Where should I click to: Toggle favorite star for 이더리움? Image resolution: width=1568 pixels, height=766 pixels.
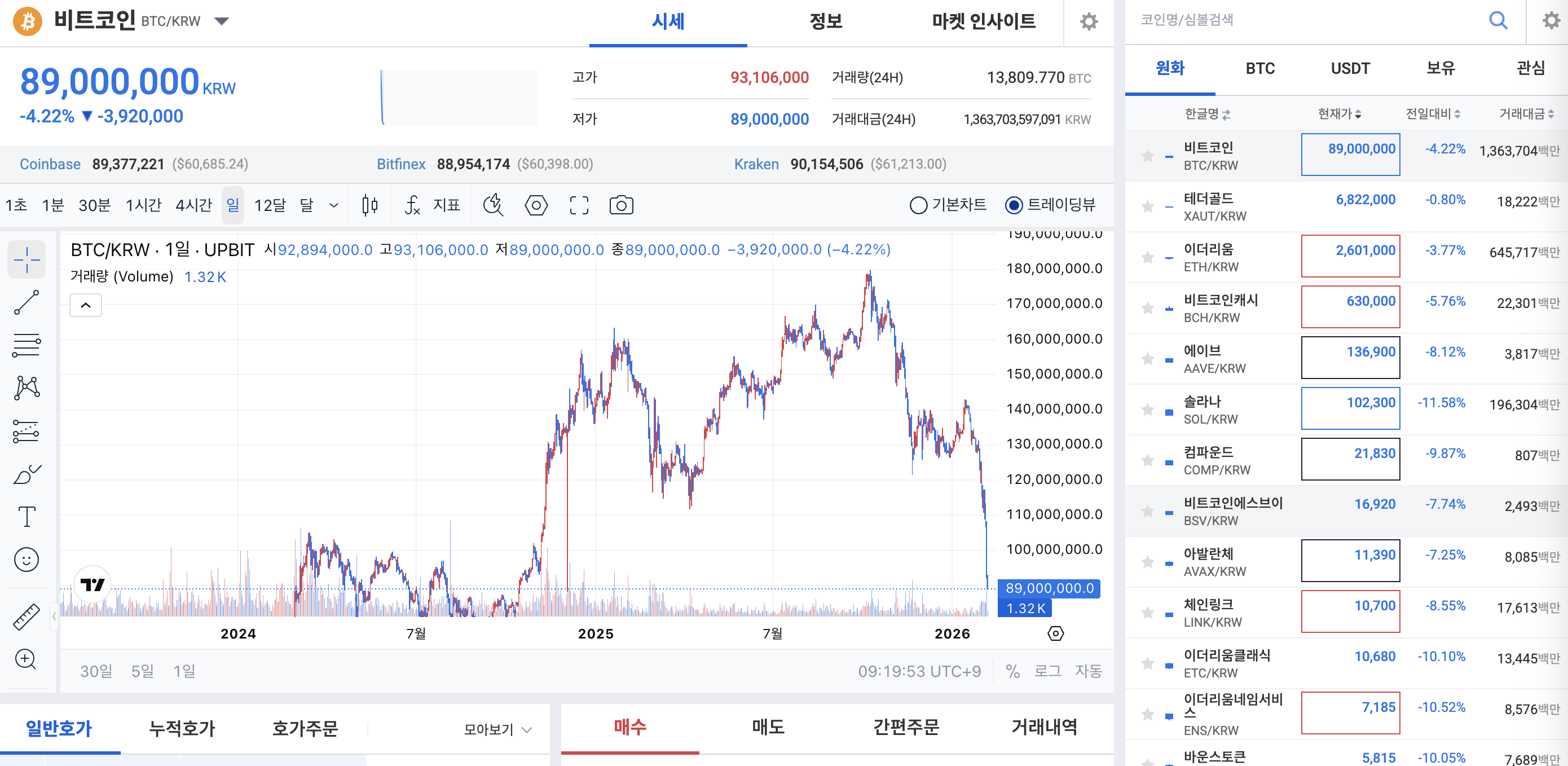click(x=1147, y=258)
